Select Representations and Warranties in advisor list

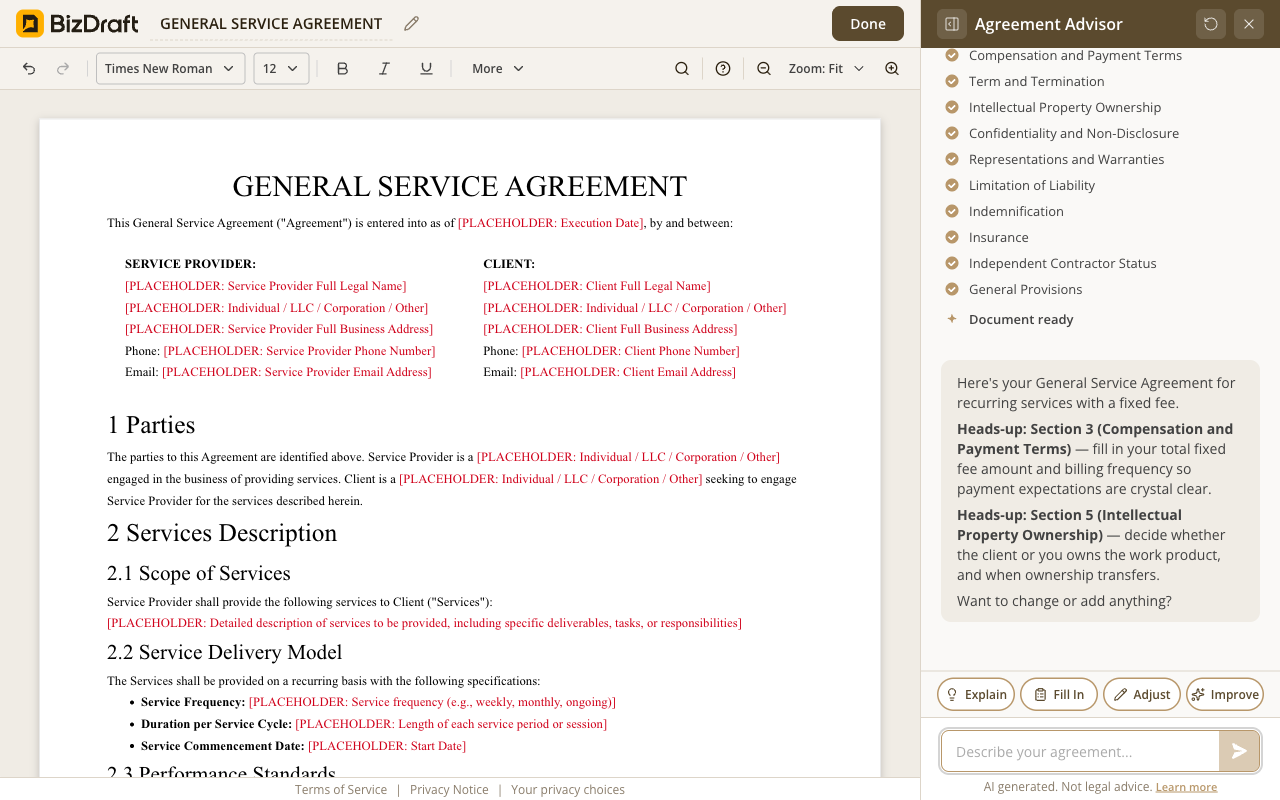(1066, 159)
